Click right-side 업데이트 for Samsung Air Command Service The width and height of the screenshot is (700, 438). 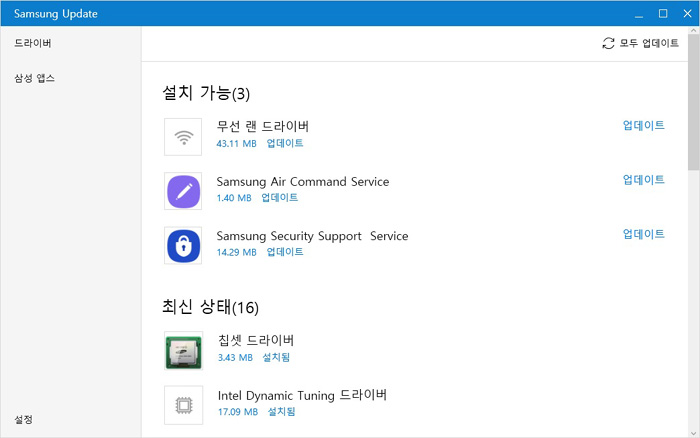pyautogui.click(x=644, y=180)
